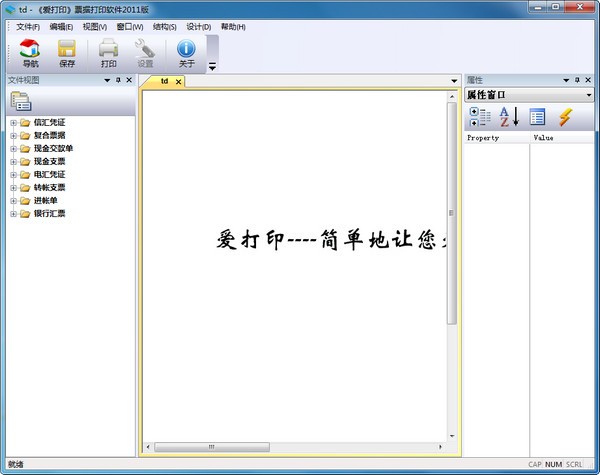Click the 保存 floppy disk icon

67,49
